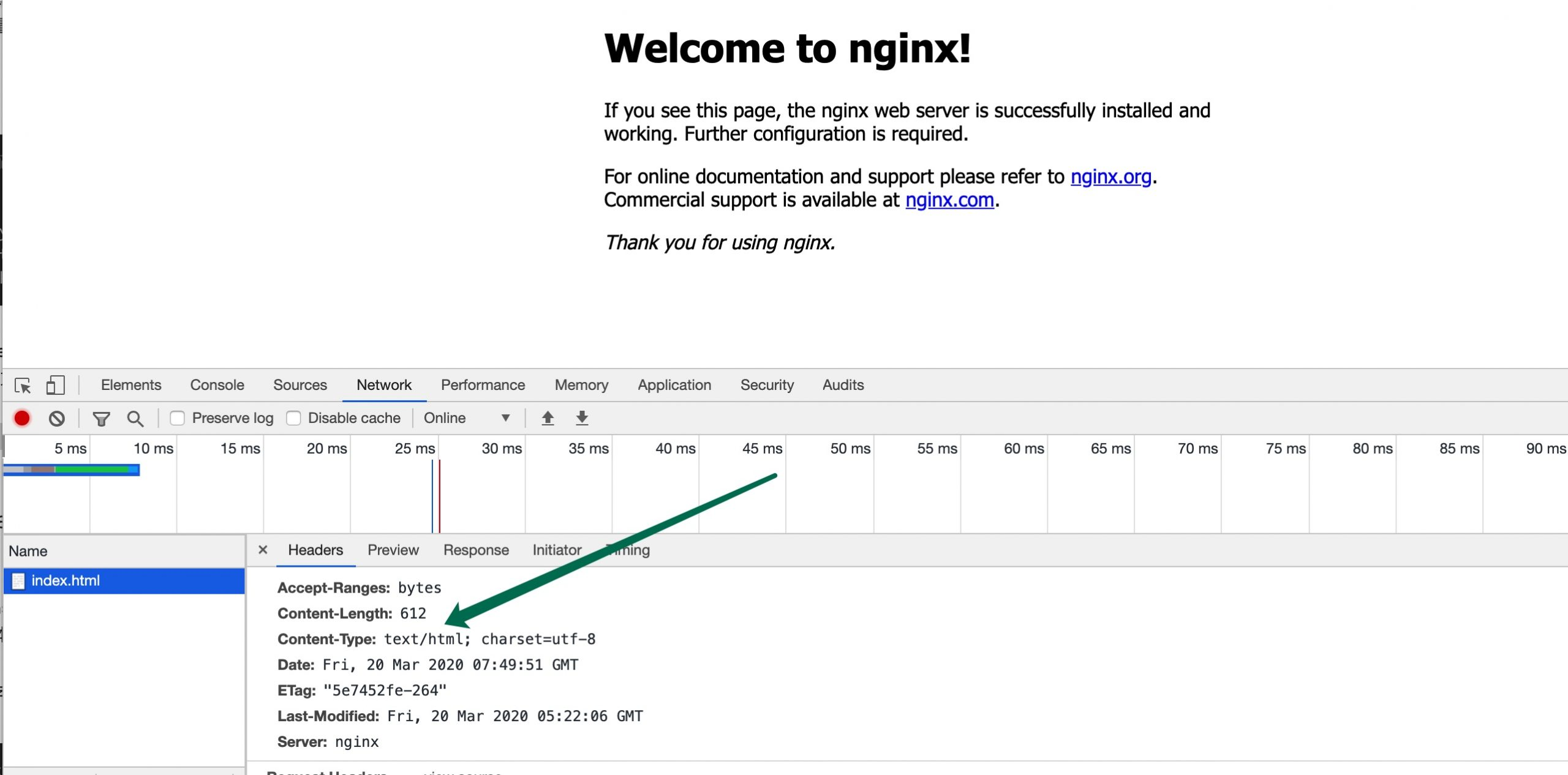Click the 'Thank you for using nginx.' text
The width and height of the screenshot is (1568, 775).
(720, 243)
